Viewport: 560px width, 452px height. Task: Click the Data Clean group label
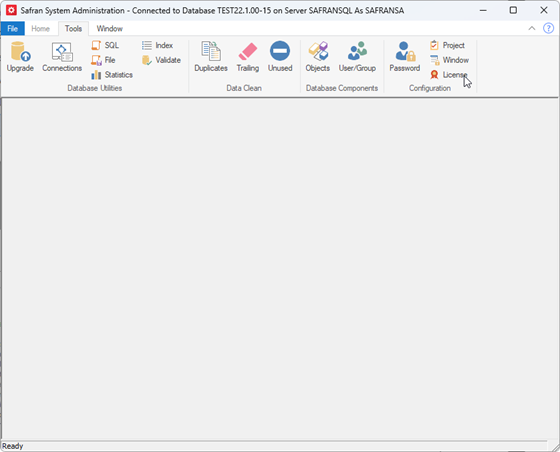pos(244,88)
